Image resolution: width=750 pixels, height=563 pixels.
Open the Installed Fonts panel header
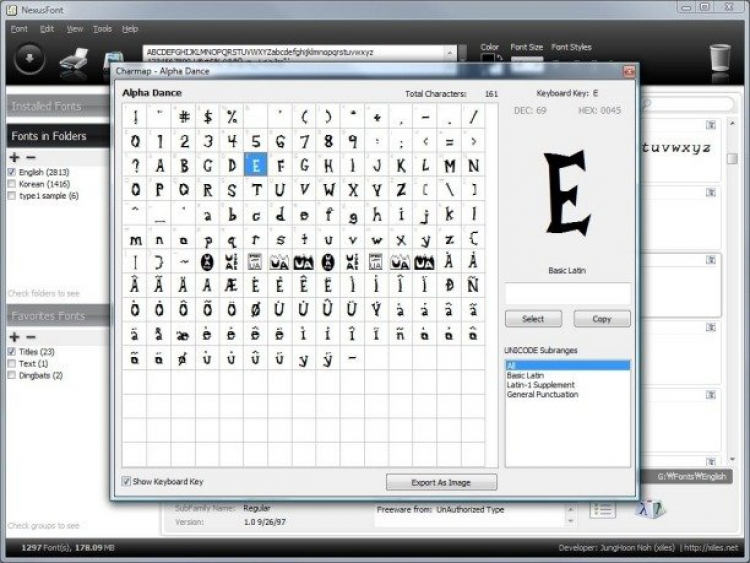tap(57, 106)
